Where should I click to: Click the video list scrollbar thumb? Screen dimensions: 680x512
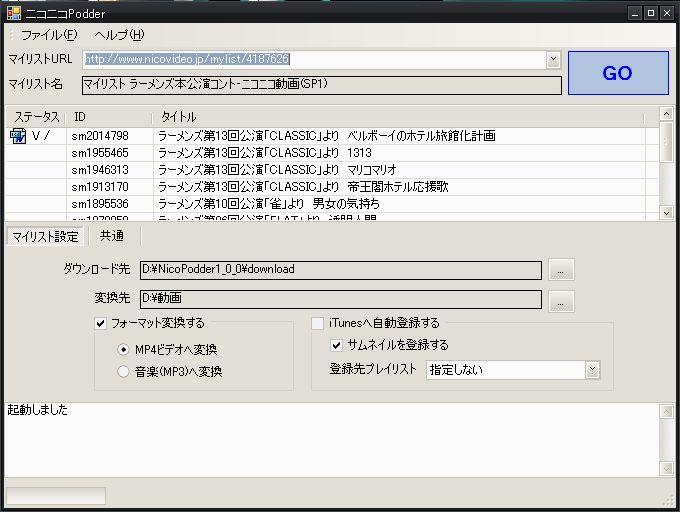[x=666, y=142]
